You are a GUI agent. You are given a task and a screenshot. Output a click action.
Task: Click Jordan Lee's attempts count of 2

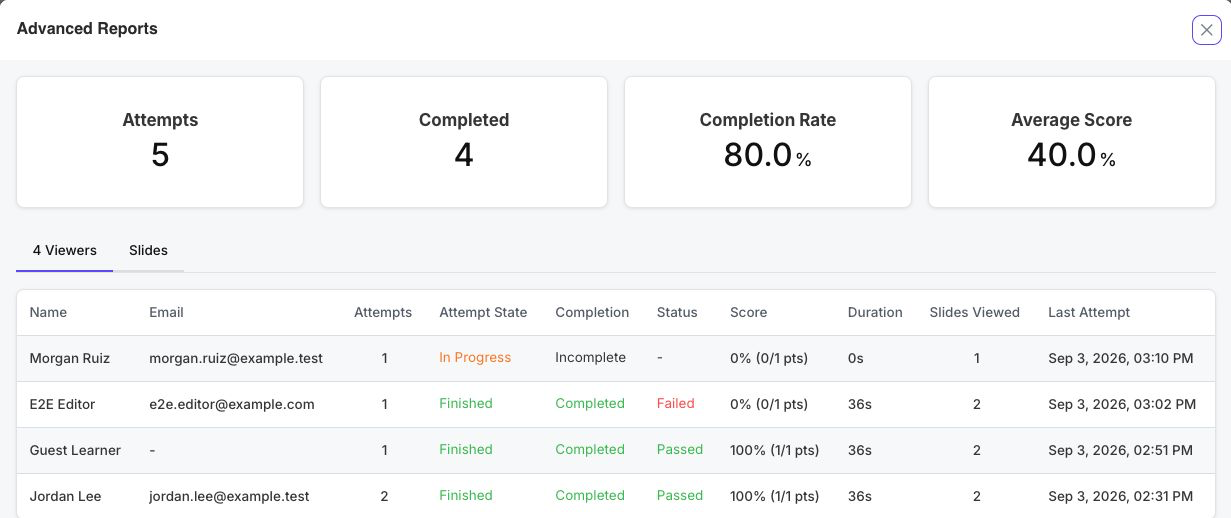384,496
